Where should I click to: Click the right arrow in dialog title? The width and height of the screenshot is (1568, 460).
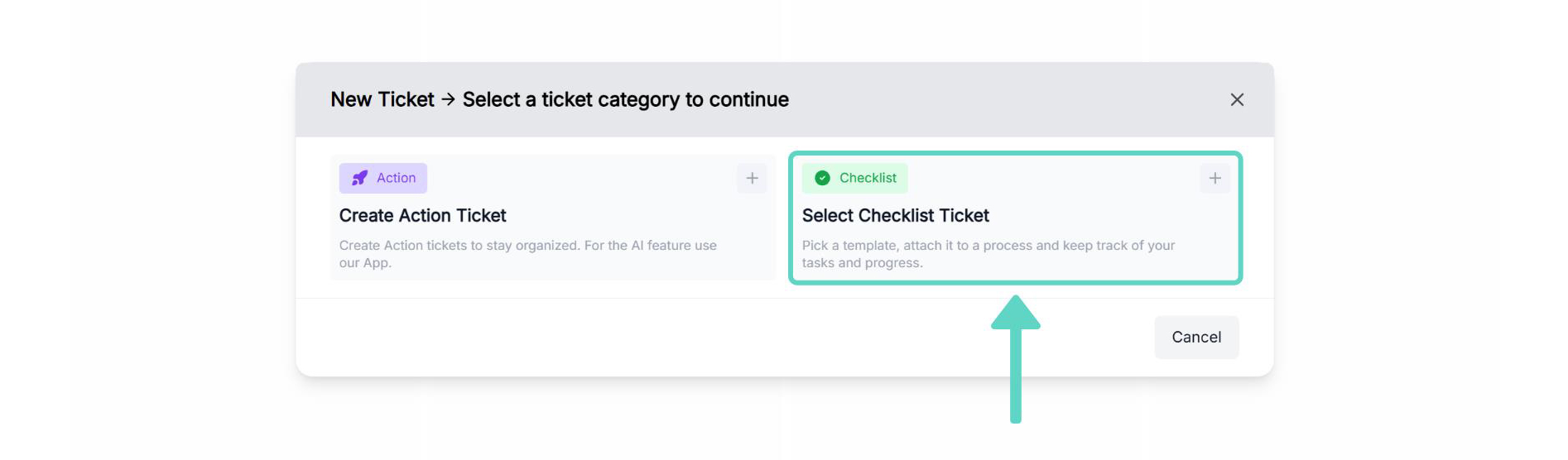click(x=448, y=99)
